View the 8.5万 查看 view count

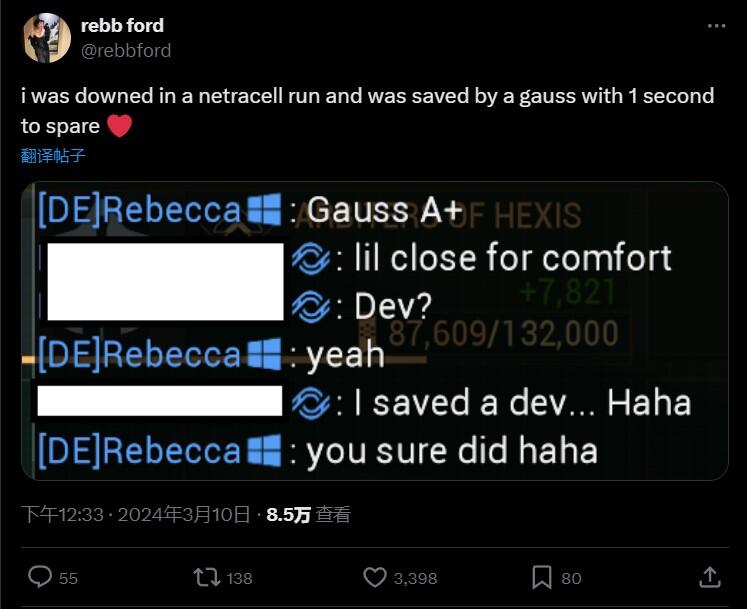[308, 515]
